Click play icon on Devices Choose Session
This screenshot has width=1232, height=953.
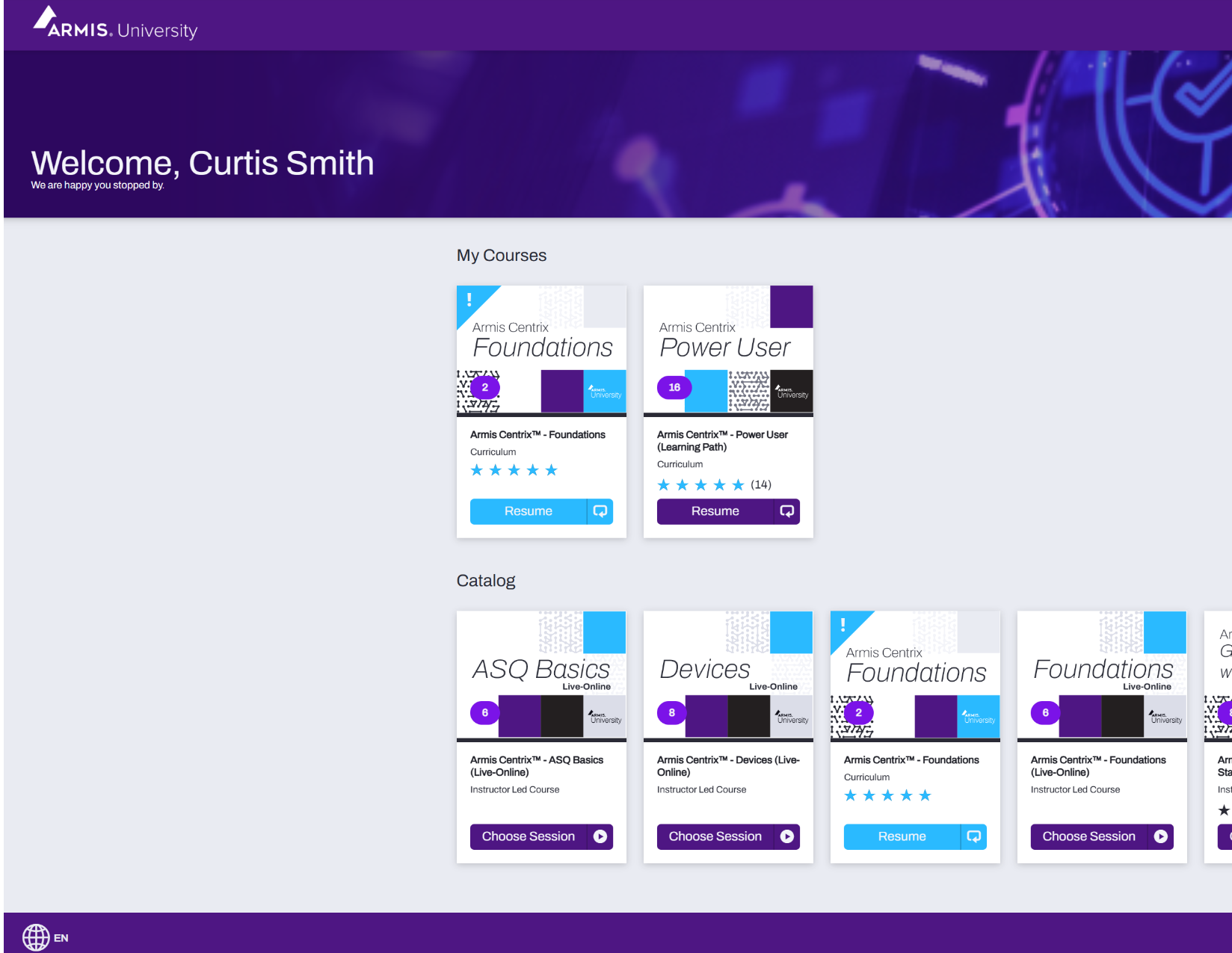coord(787,836)
